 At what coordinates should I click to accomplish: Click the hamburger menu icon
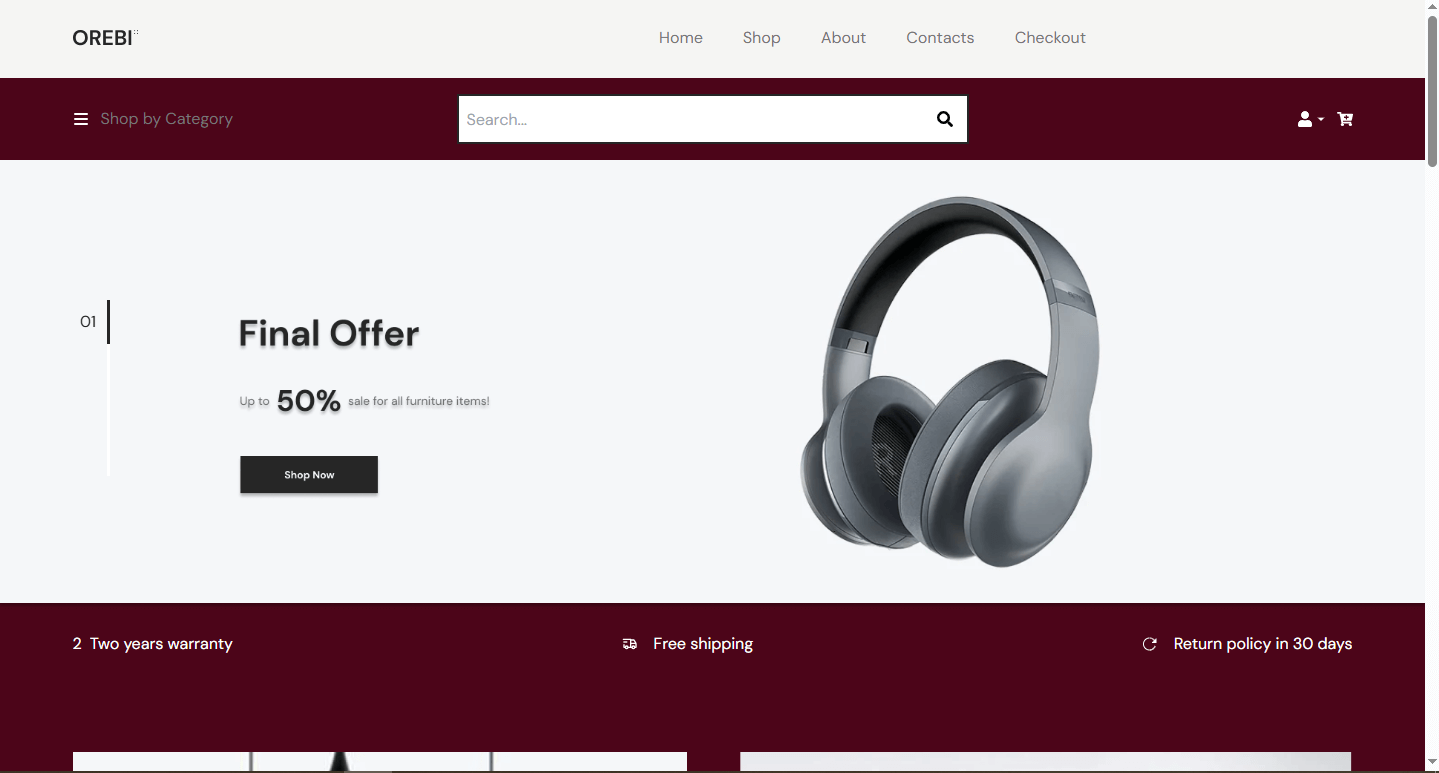(81, 119)
